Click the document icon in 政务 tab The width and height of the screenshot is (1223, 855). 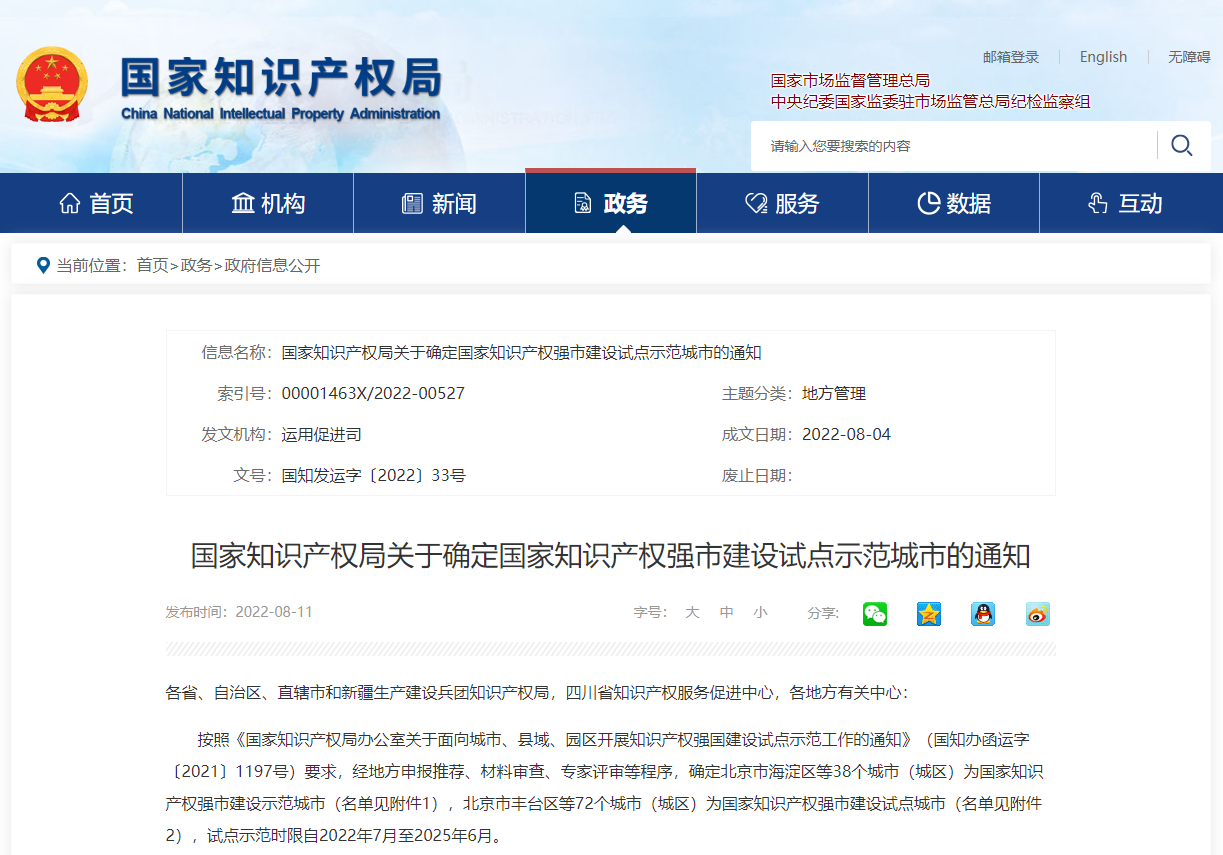coord(583,204)
